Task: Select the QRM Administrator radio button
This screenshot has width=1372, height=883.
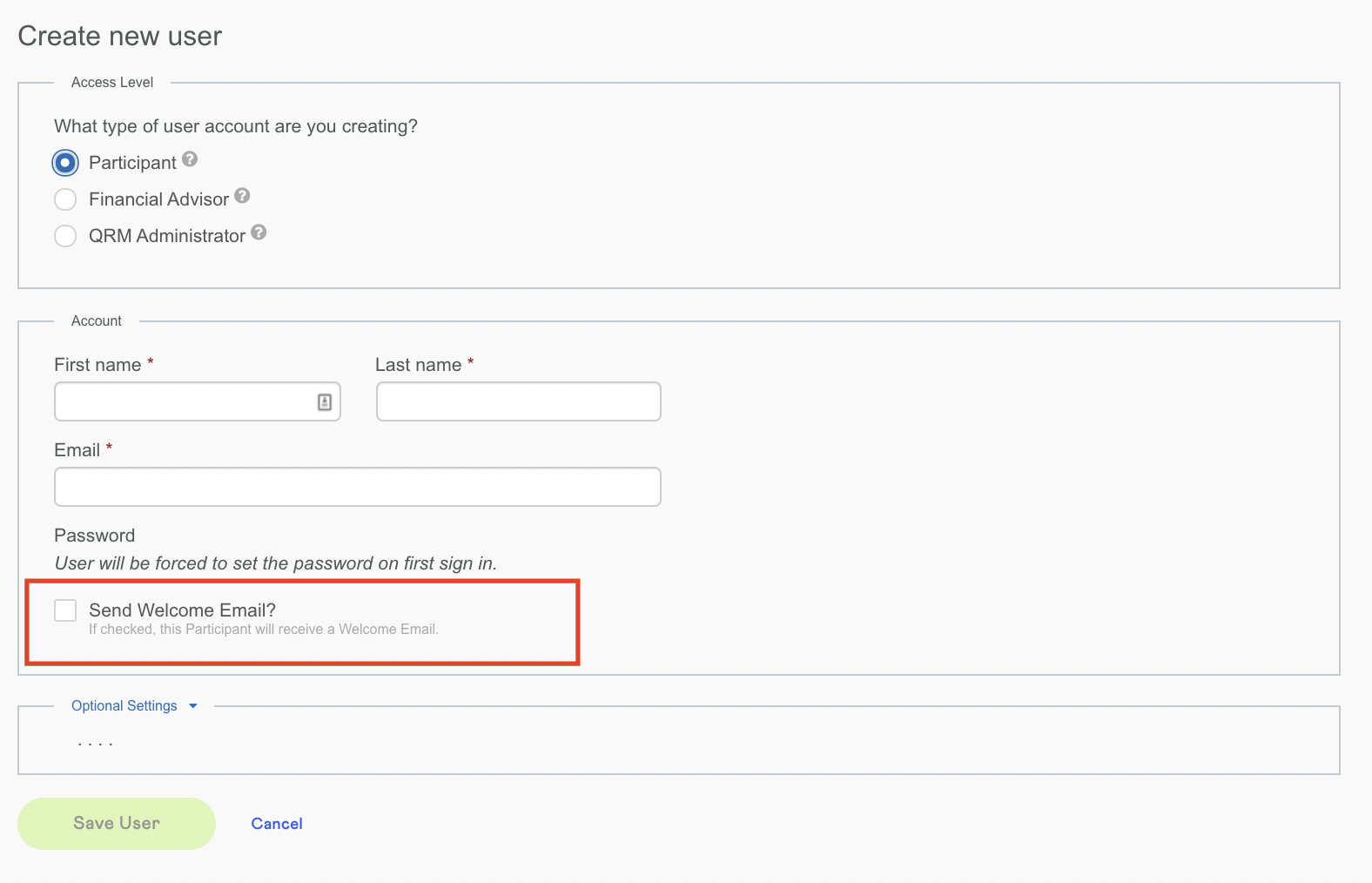Action: pos(65,236)
